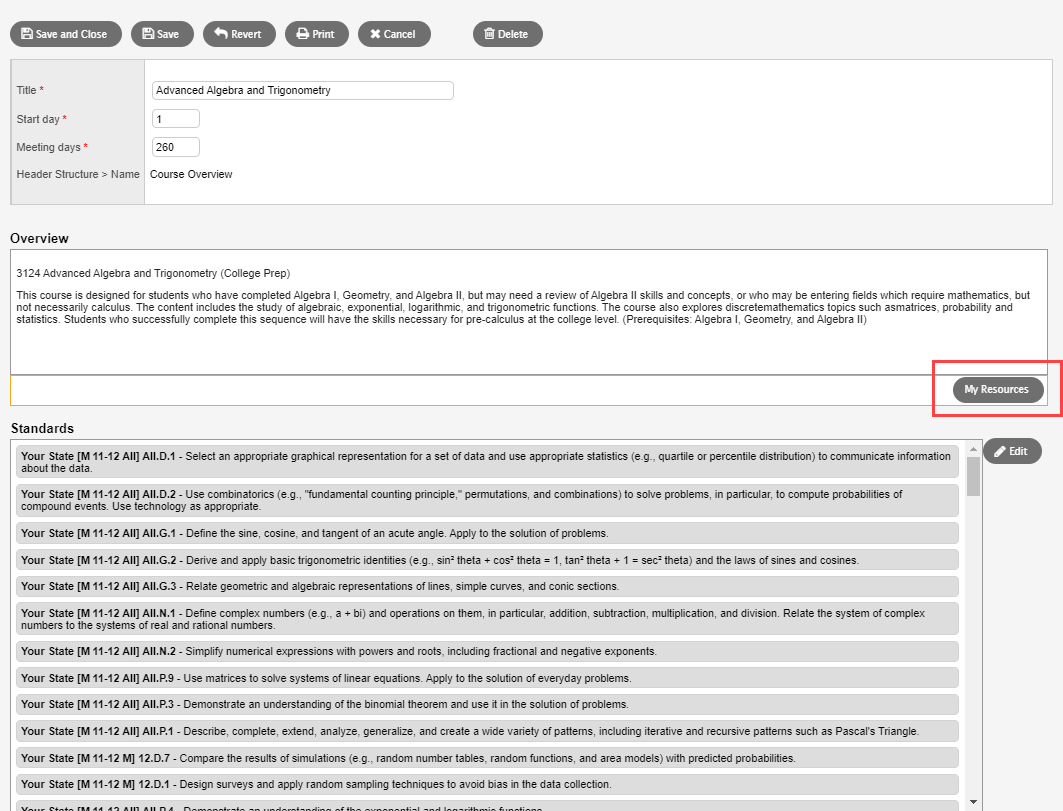Click the Save button with the disk icon
The image size is (1063, 811).
coord(161,34)
